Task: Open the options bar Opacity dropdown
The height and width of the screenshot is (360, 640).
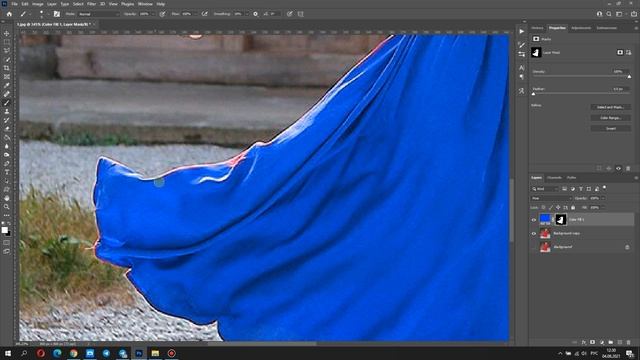Action: pos(153,14)
